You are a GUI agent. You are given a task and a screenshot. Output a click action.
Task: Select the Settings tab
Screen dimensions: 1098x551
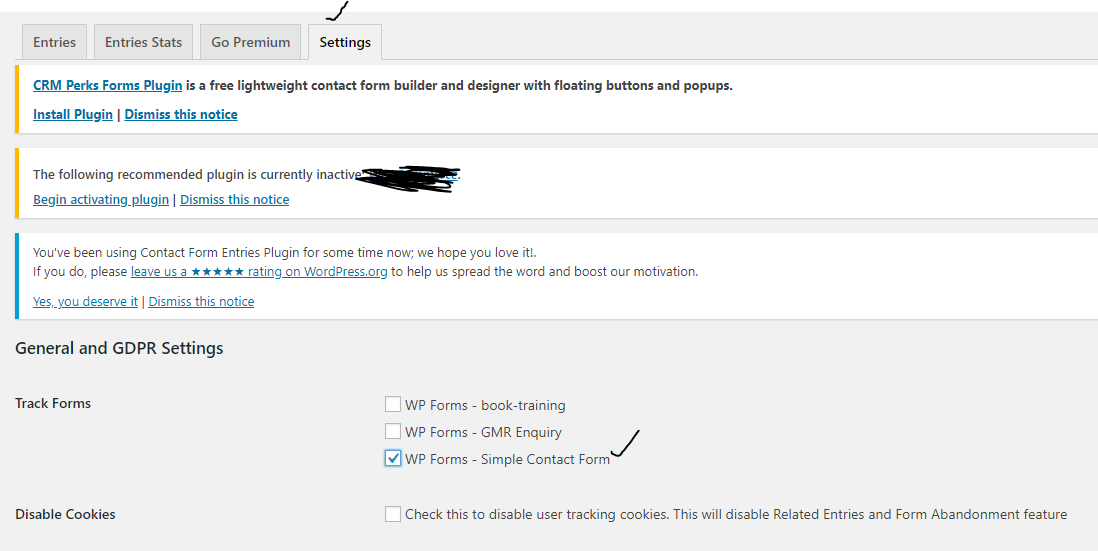[x=345, y=42]
